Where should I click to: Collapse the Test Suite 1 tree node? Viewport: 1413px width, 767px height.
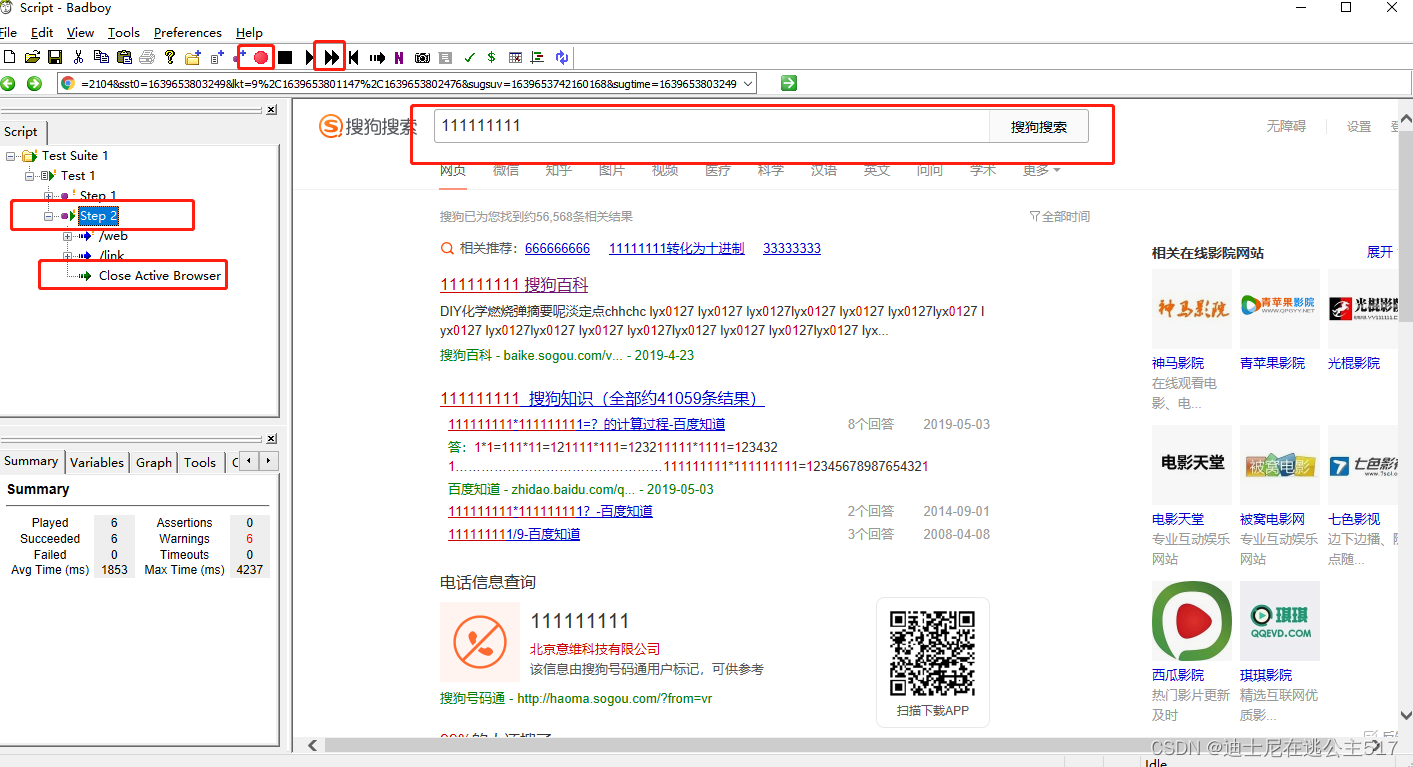coord(10,155)
